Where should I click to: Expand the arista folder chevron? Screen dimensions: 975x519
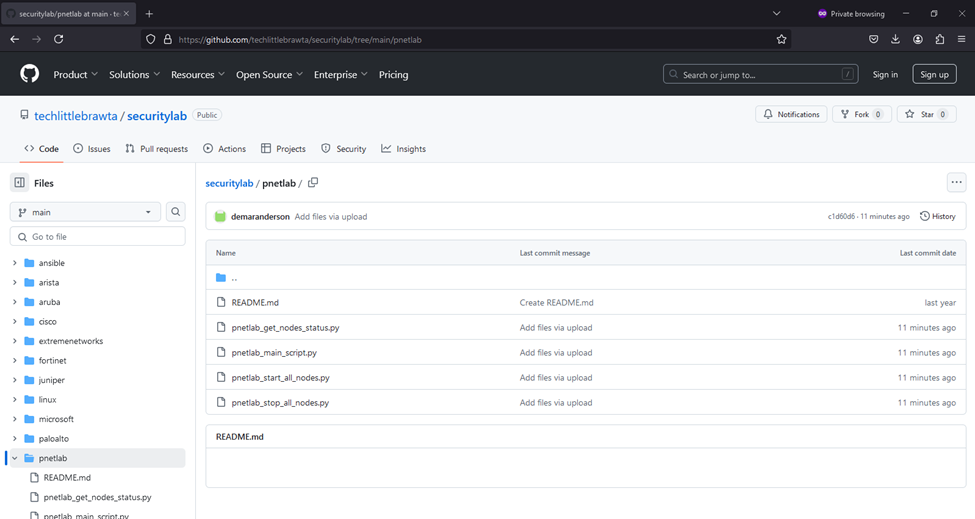coord(15,282)
